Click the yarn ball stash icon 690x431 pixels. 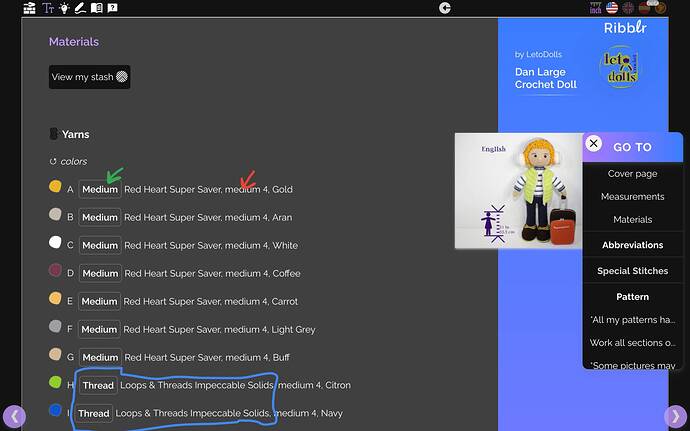point(122,77)
